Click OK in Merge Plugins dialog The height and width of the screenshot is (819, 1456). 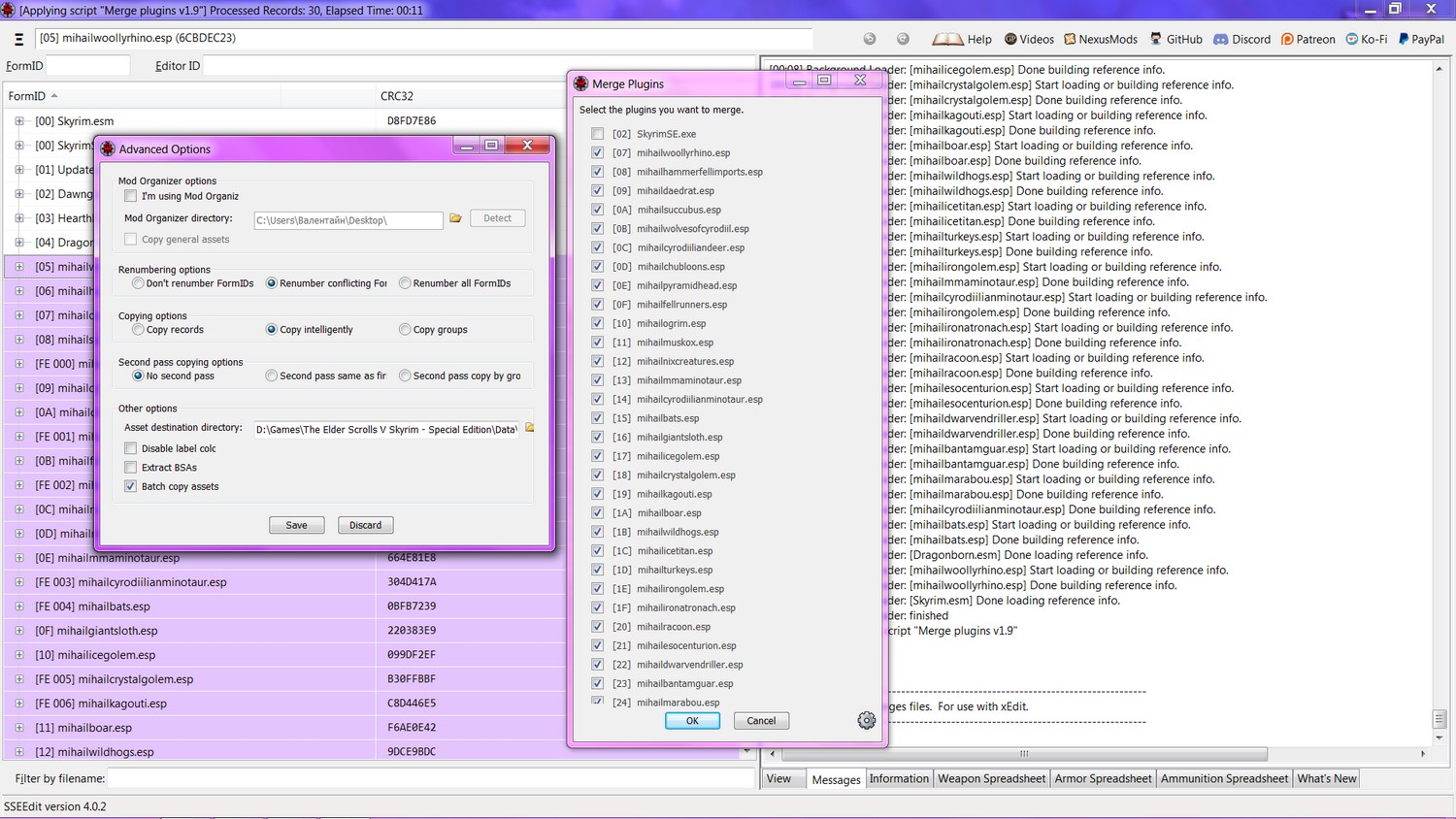point(692,721)
